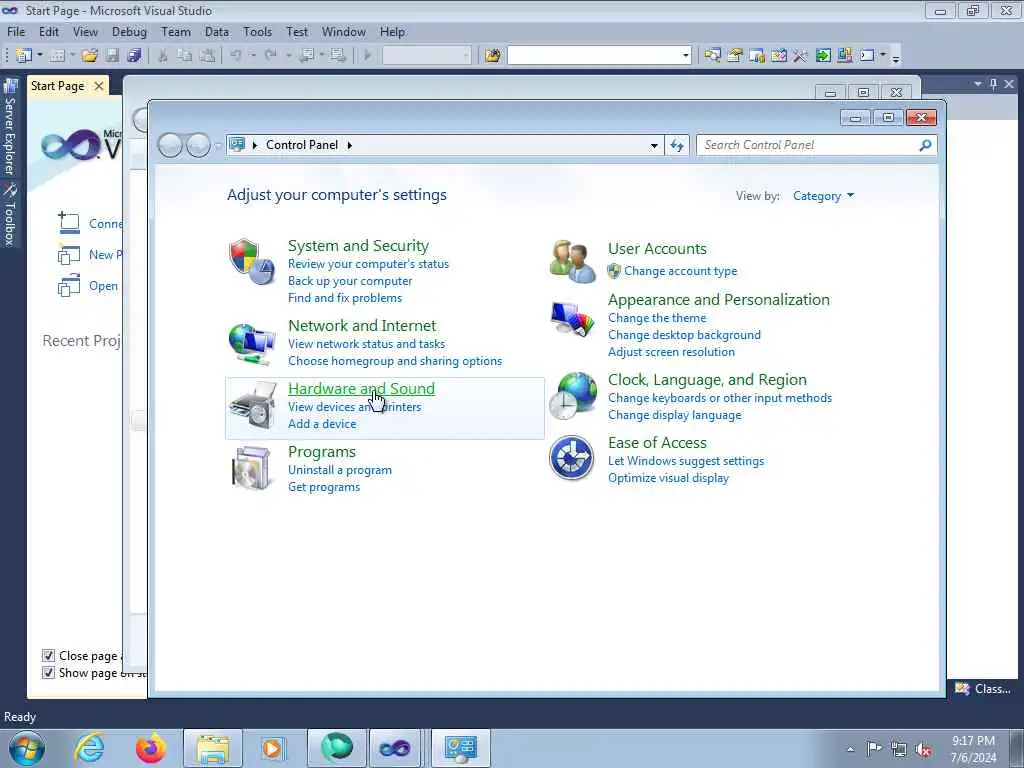
Task: Click the Save All toolbar icon
Action: (x=135, y=56)
